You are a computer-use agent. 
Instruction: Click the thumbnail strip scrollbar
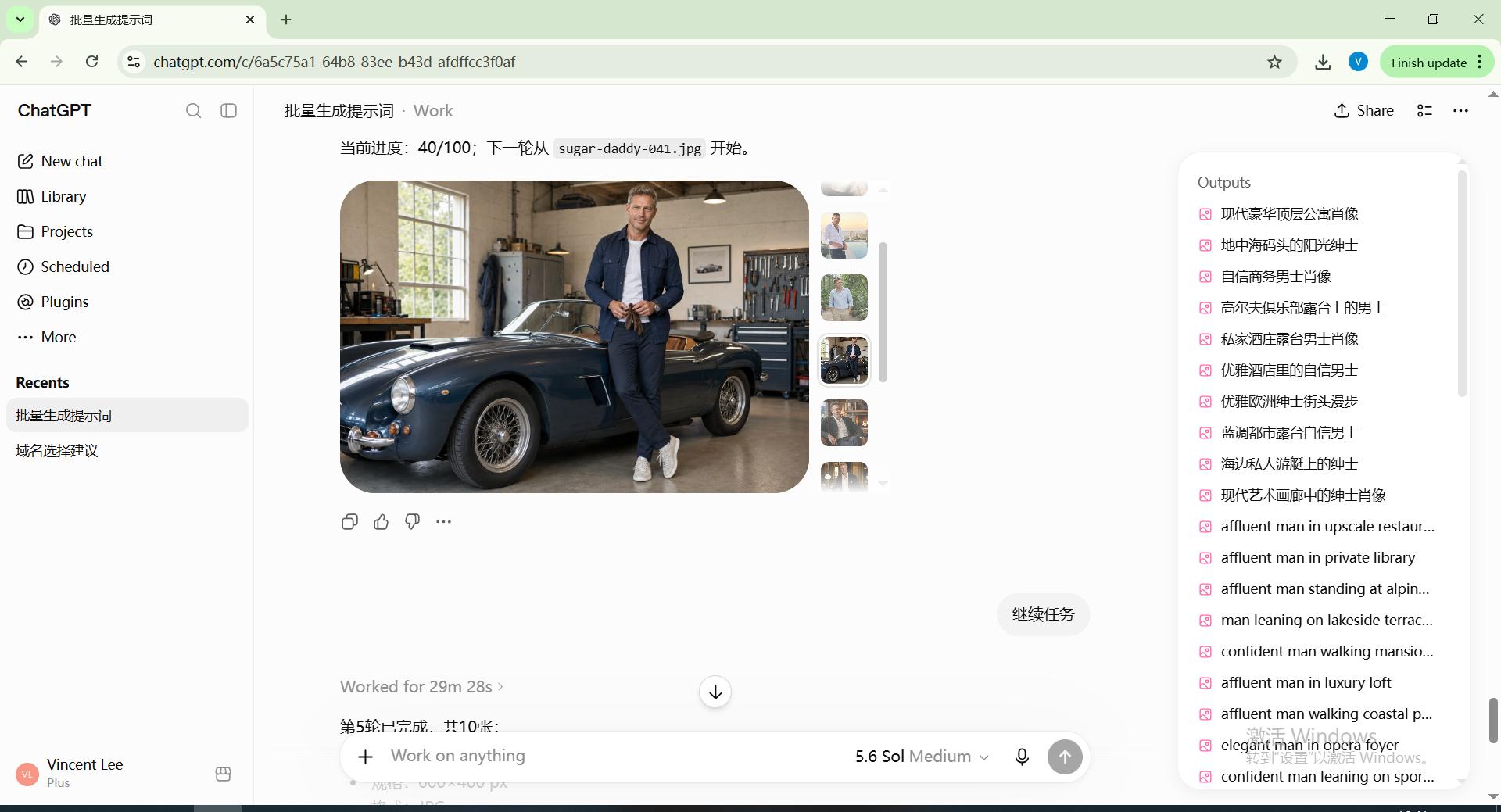tap(883, 312)
